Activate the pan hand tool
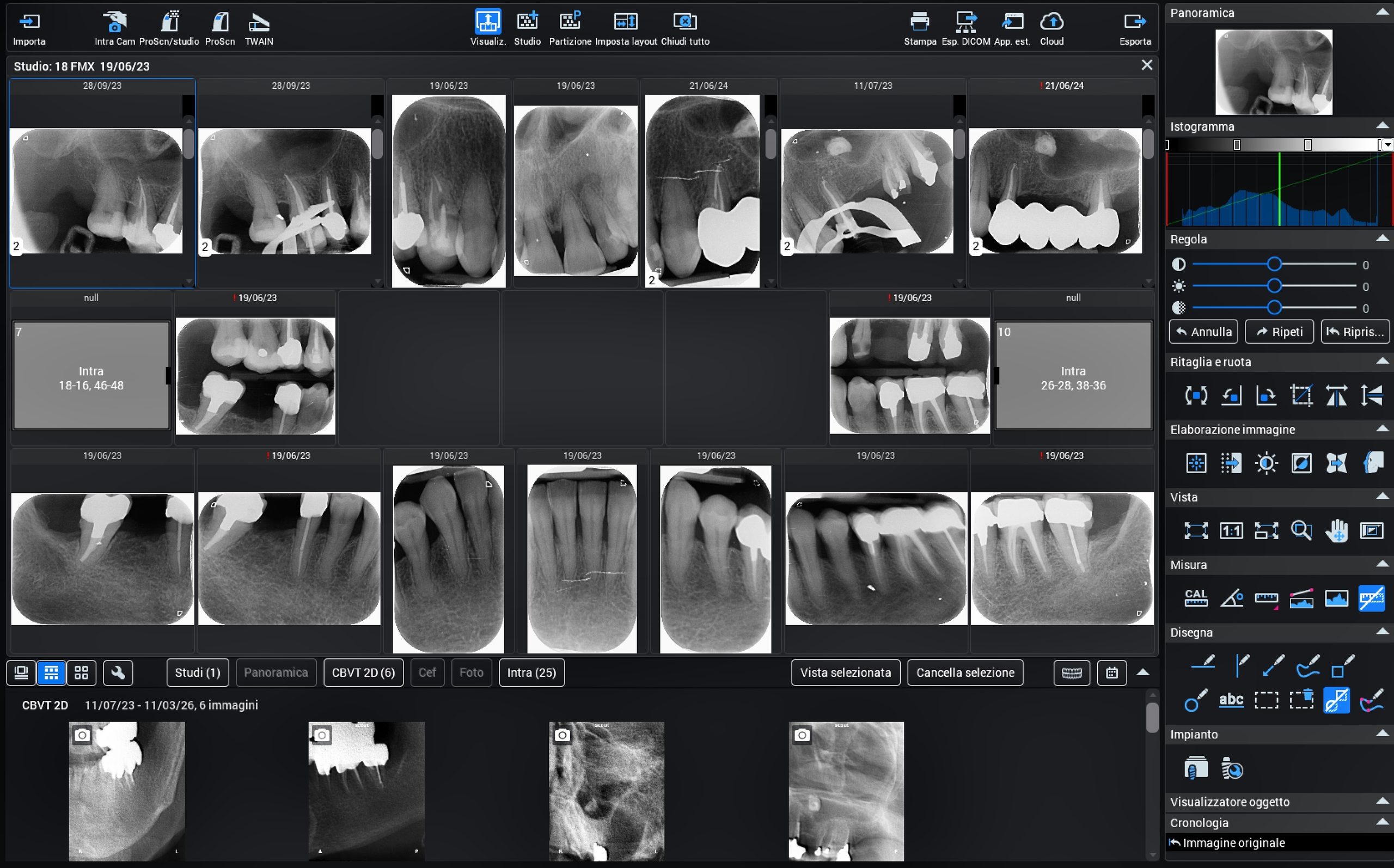 coord(1336,530)
